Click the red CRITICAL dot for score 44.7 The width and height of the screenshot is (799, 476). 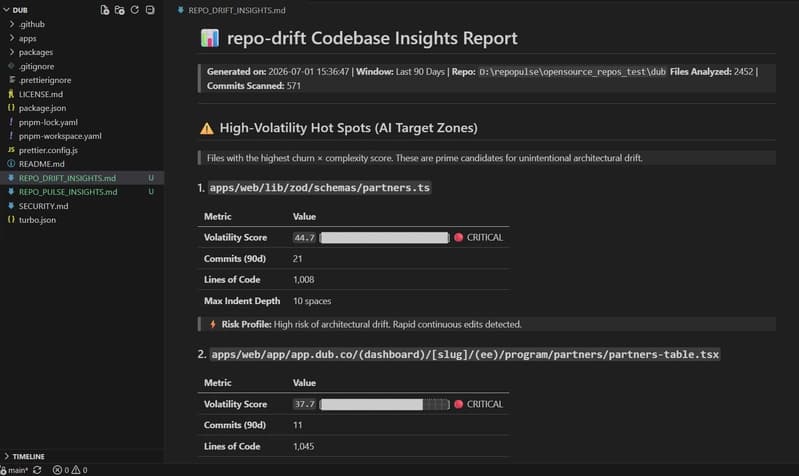point(458,237)
